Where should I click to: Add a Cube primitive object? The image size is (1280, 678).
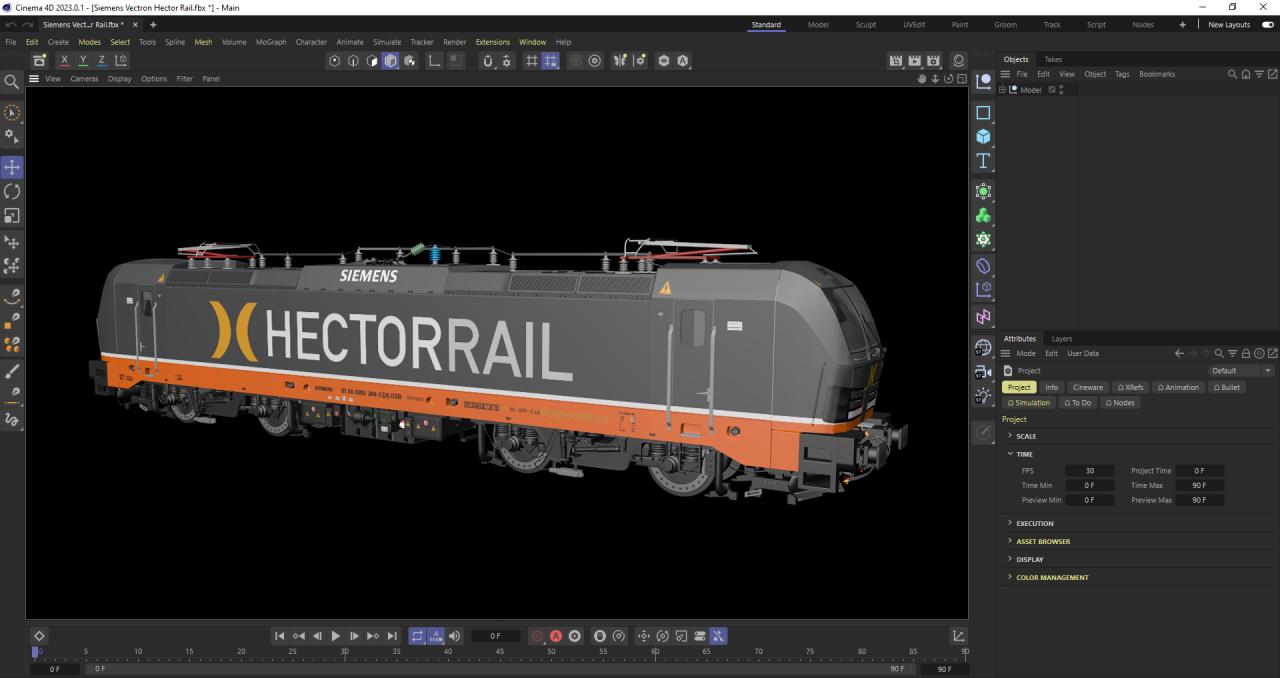(x=983, y=137)
